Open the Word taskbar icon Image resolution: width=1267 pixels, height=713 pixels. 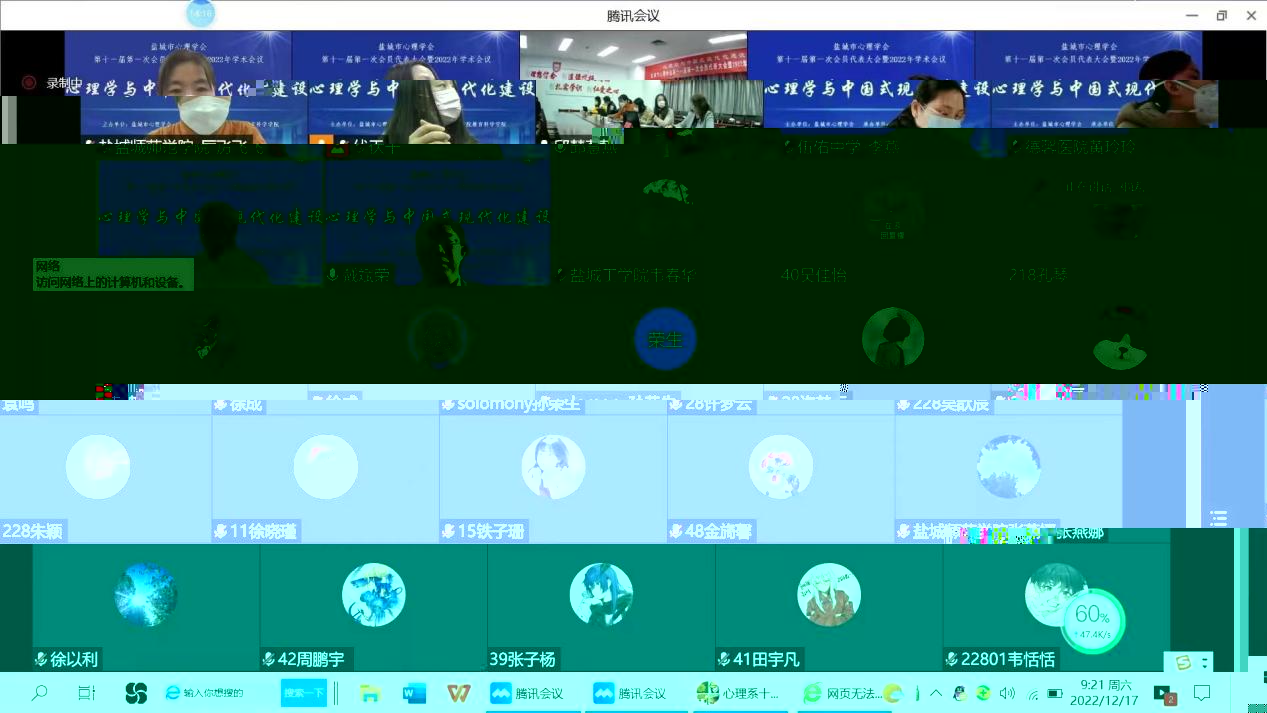pyautogui.click(x=414, y=693)
